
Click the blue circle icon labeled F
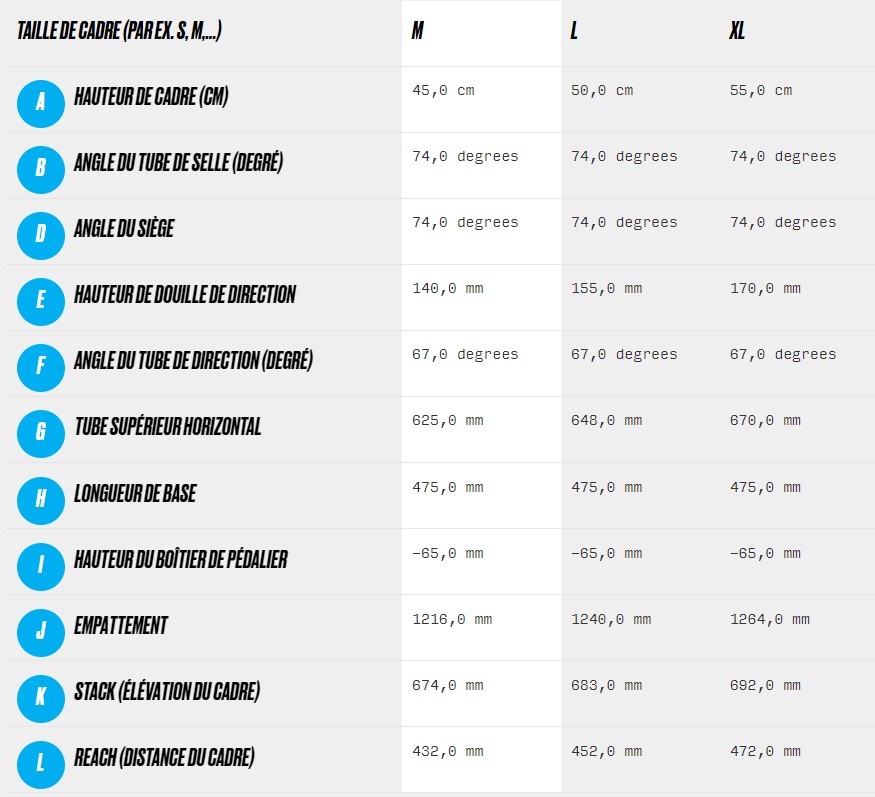[x=41, y=367]
